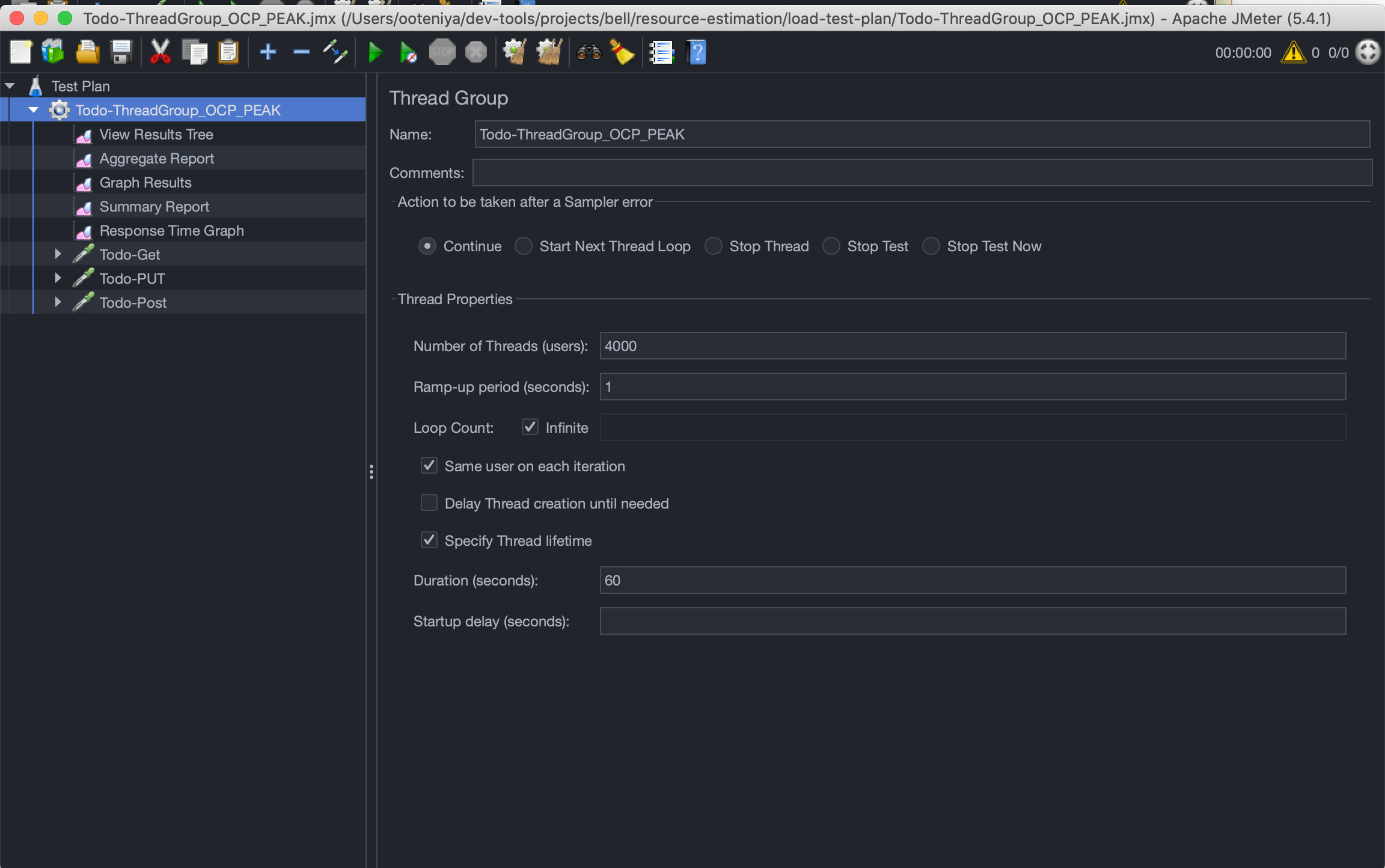The height and width of the screenshot is (868, 1385).
Task: Open the Help question mark icon
Action: coord(696,53)
